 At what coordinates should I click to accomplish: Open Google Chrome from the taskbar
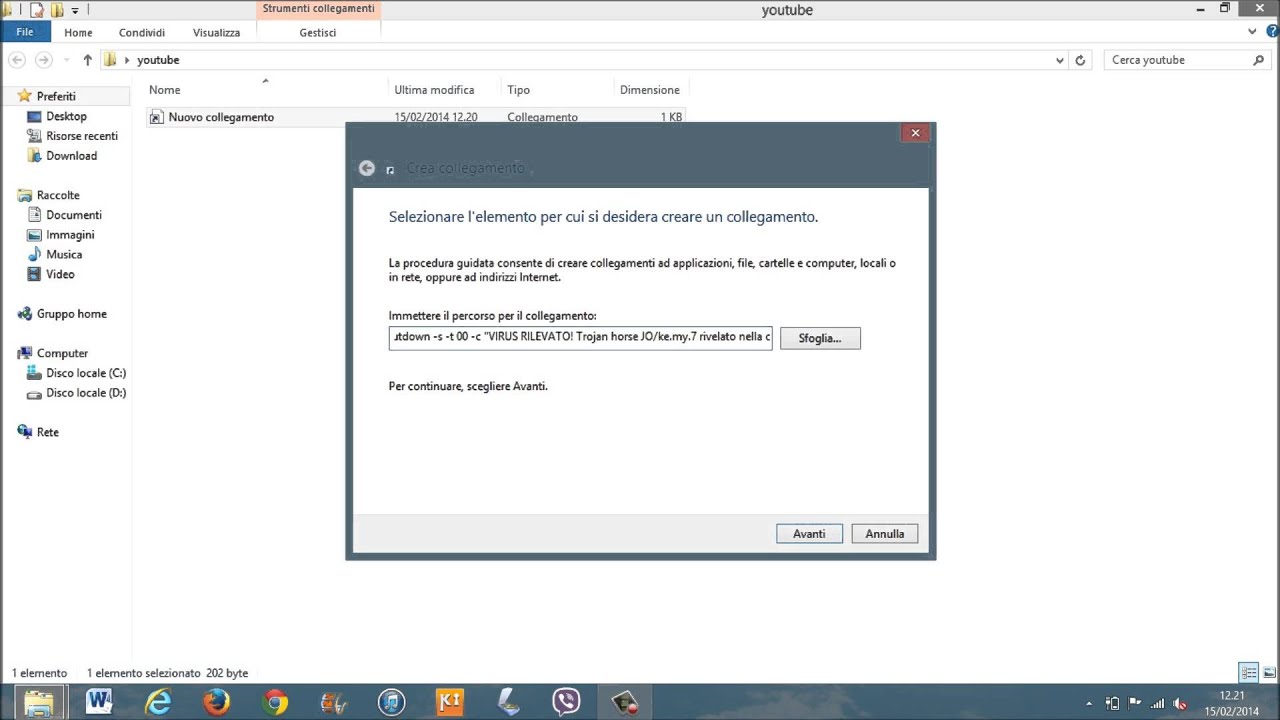tap(275, 702)
